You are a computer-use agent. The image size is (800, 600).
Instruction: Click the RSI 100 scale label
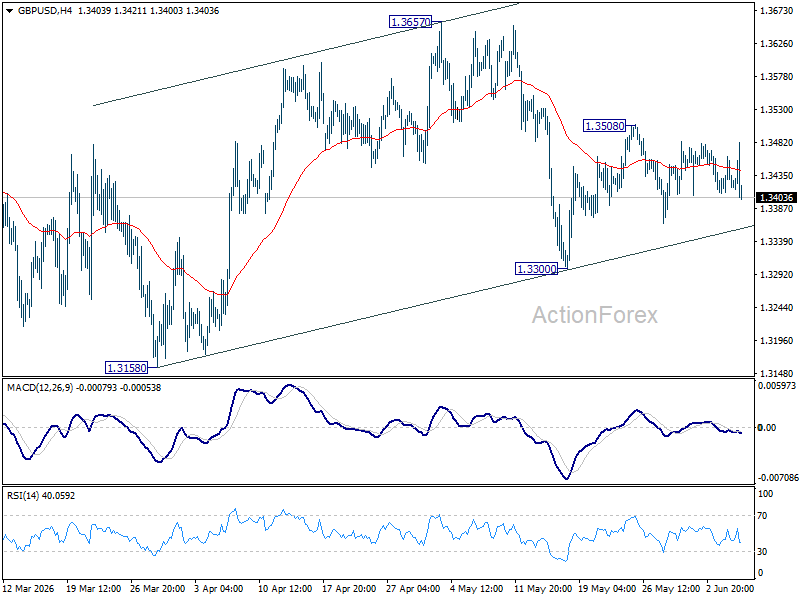tap(765, 493)
